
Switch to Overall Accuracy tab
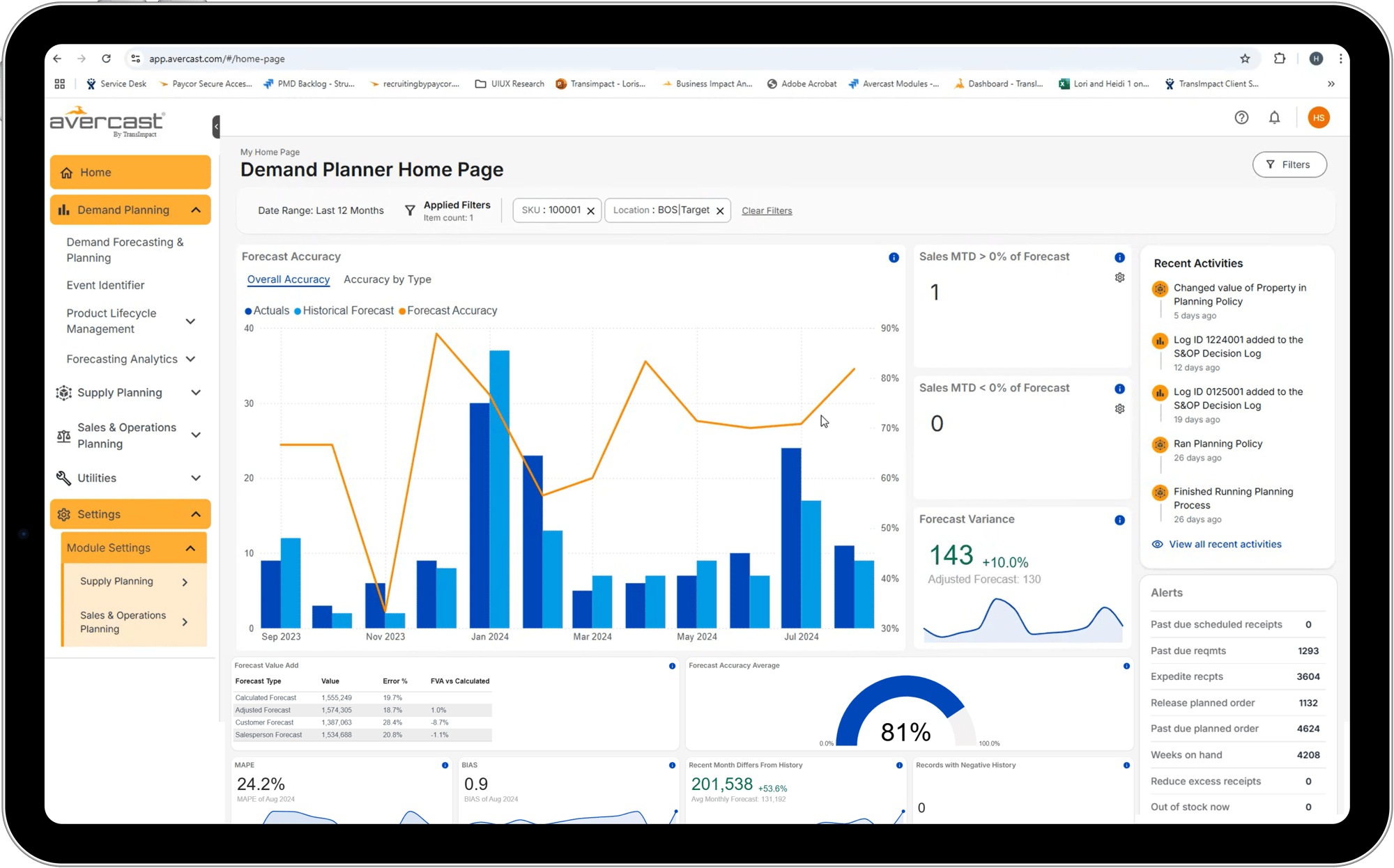click(x=288, y=279)
